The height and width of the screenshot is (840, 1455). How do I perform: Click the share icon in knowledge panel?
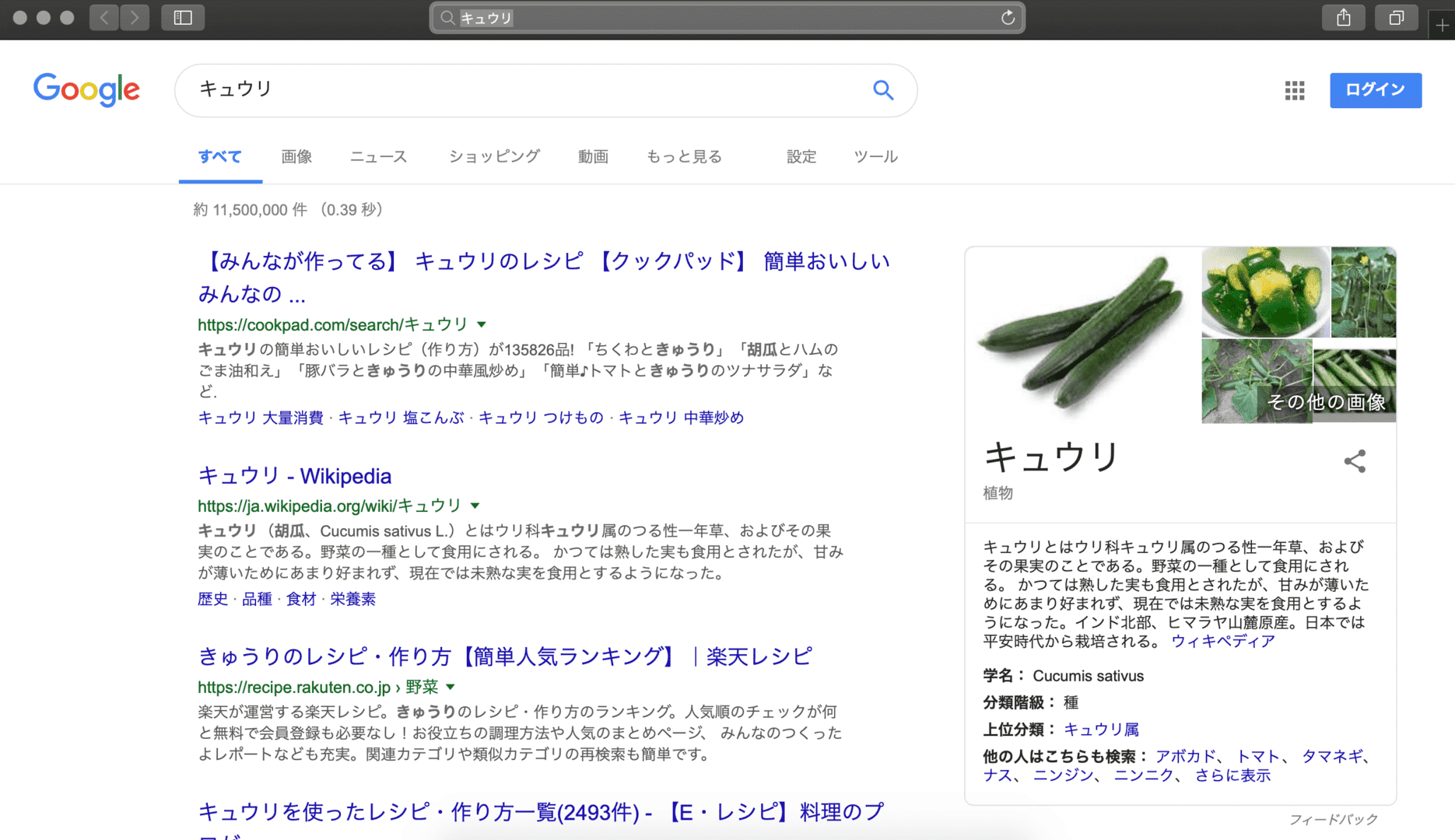pyautogui.click(x=1355, y=461)
